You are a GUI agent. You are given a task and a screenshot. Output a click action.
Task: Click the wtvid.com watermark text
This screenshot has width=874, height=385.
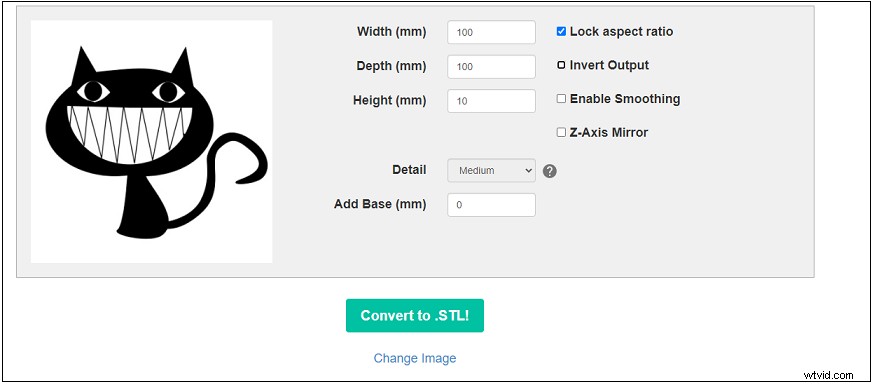tap(829, 375)
